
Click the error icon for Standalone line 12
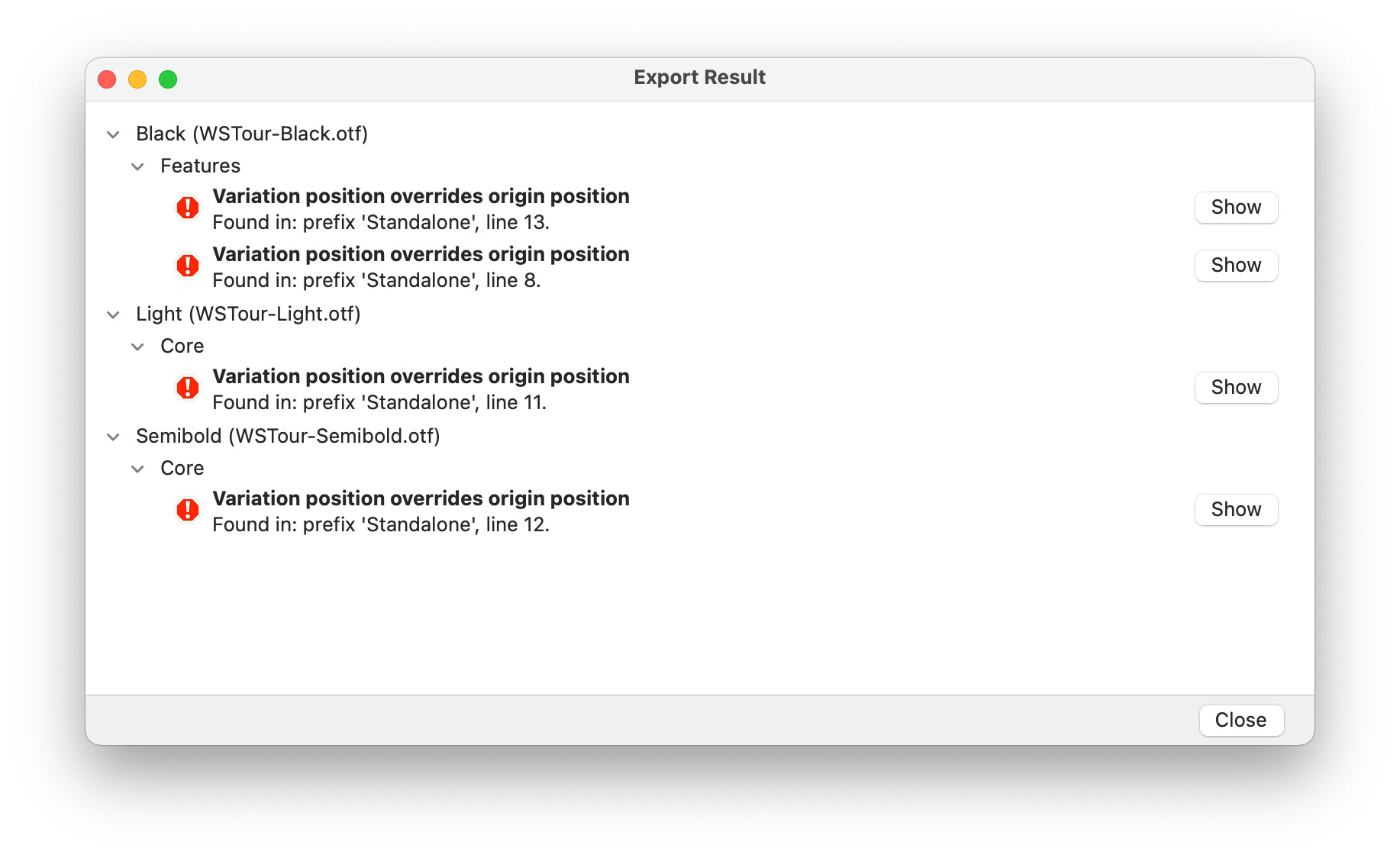tap(188, 510)
